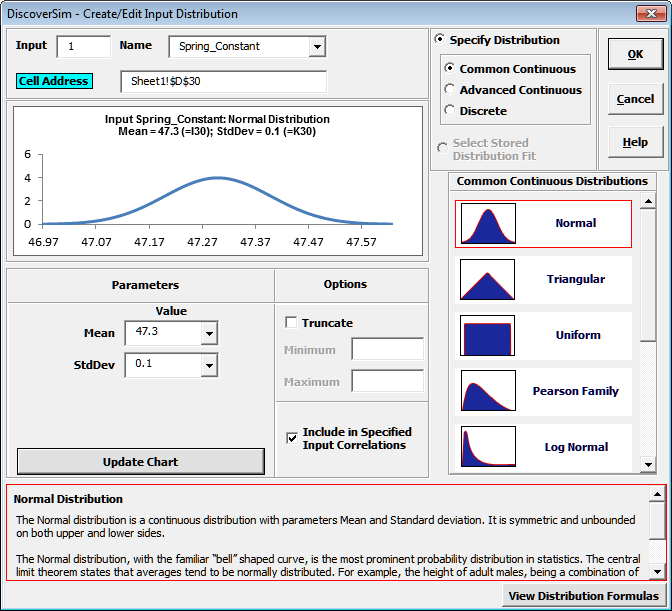This screenshot has height=611, width=672.
Task: Click the distribution list scroll down arrow
Action: (648, 464)
